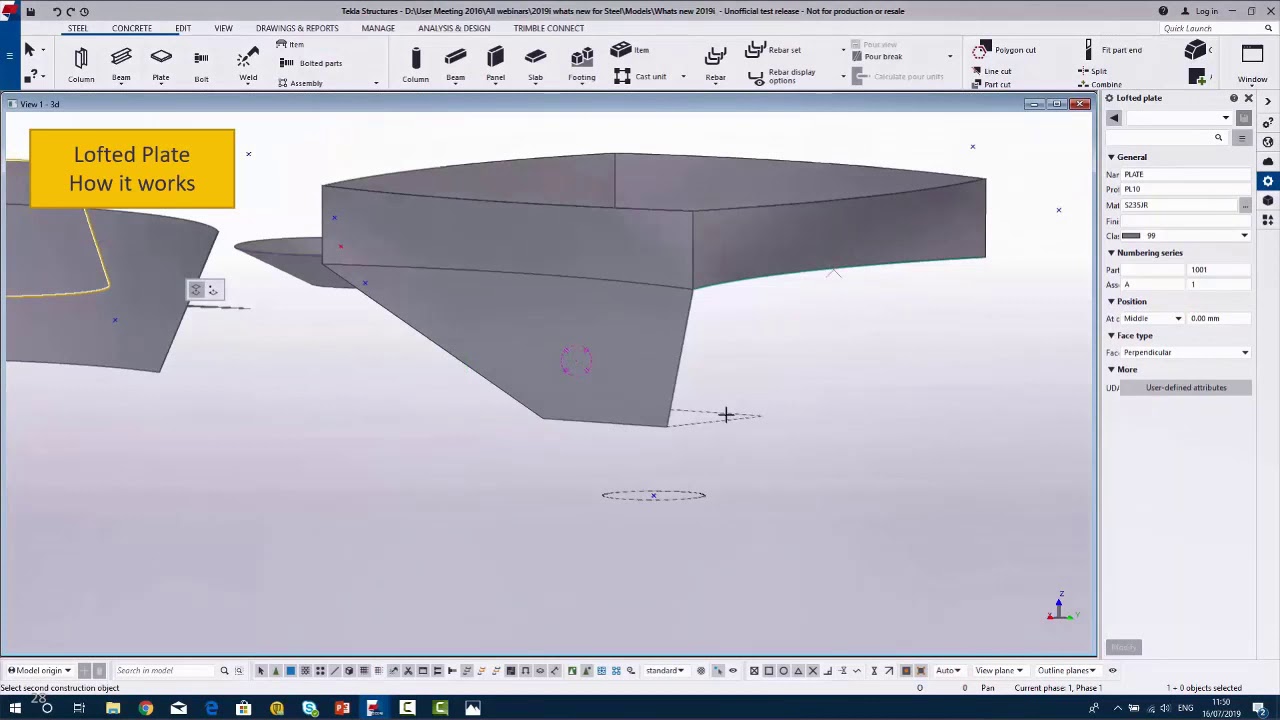Open property pane hamburger menu
This screenshot has height=720, width=1280.
(1242, 138)
